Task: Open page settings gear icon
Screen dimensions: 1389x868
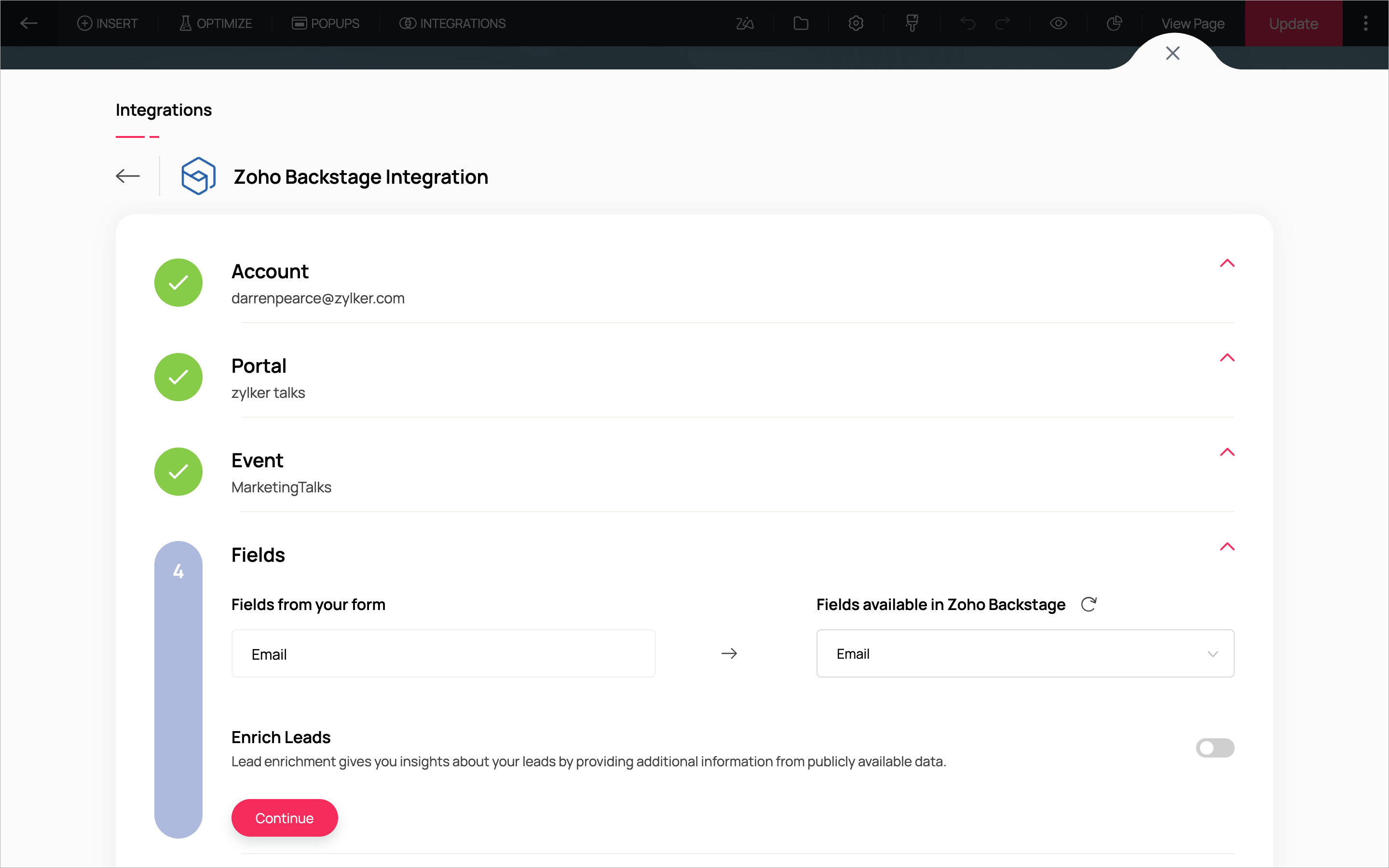Action: pos(856,24)
